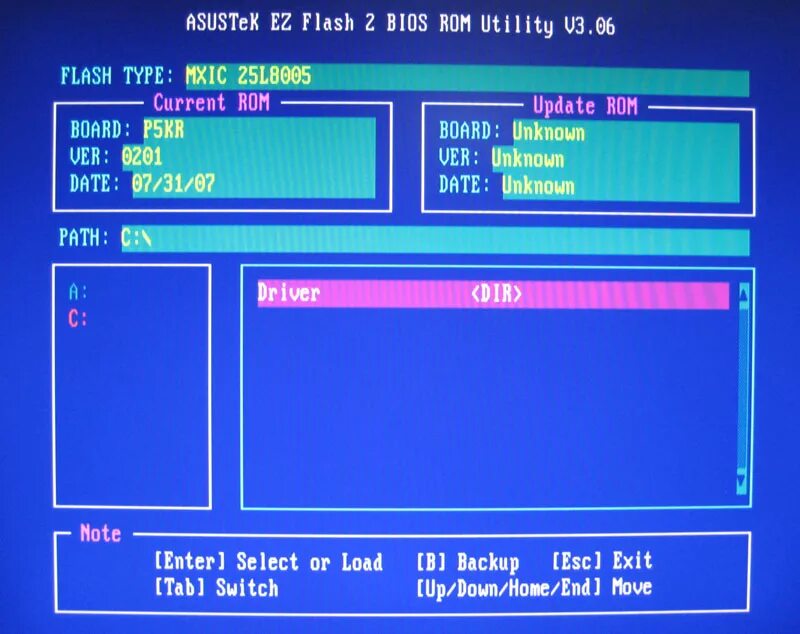Click the [Up/Down/Home/End] Move hint

click(x=534, y=588)
